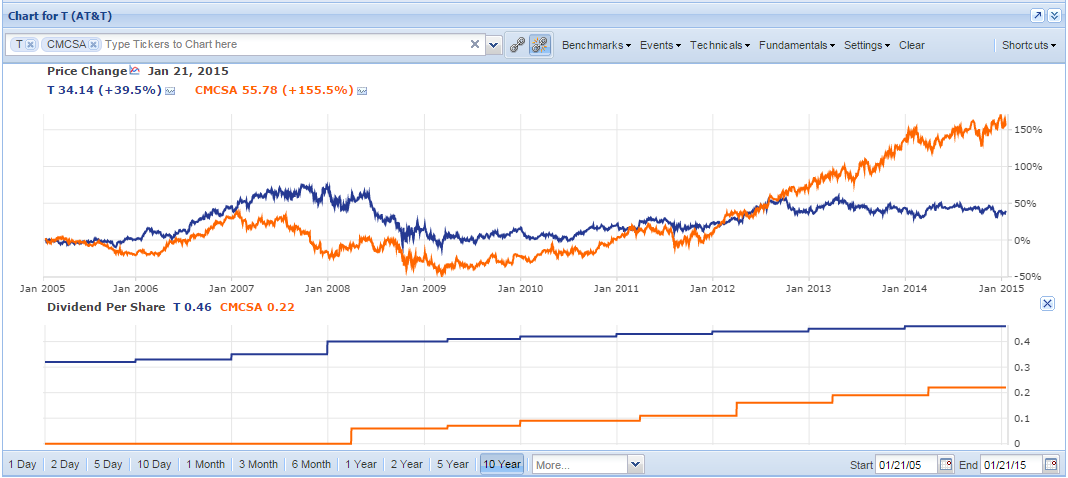Clear the ticker input with the X icon

point(475,44)
